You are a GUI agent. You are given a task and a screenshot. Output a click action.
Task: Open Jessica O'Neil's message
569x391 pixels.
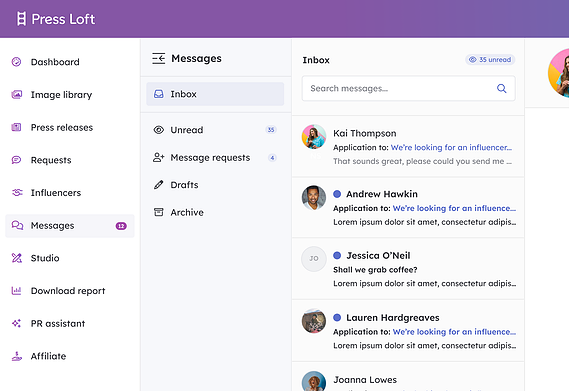[x=408, y=269]
